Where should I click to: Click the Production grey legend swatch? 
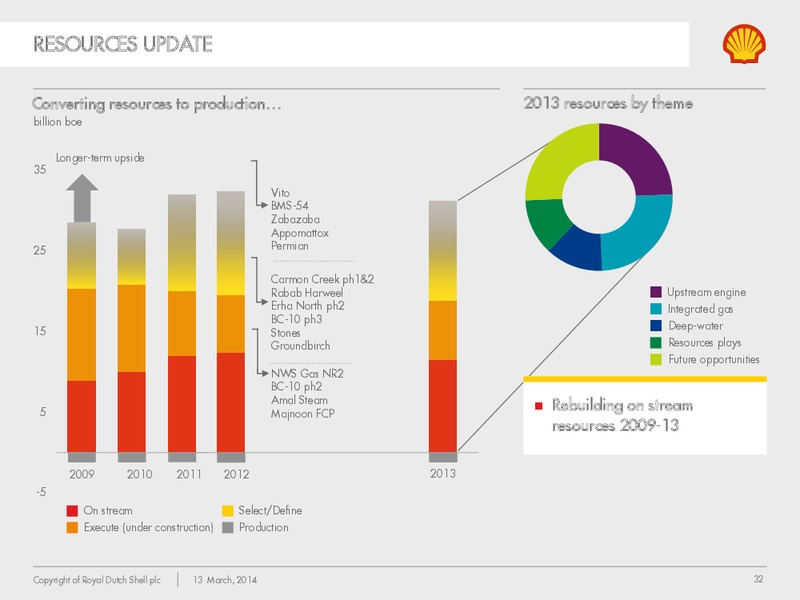tap(228, 528)
